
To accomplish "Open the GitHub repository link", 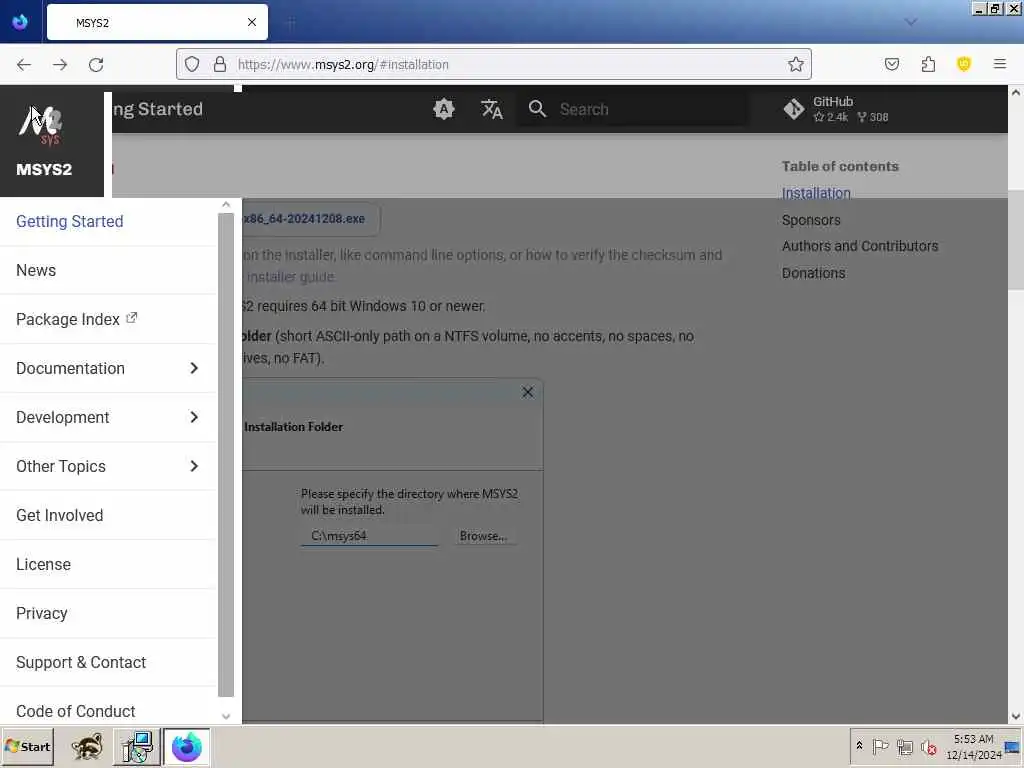I will pos(836,109).
